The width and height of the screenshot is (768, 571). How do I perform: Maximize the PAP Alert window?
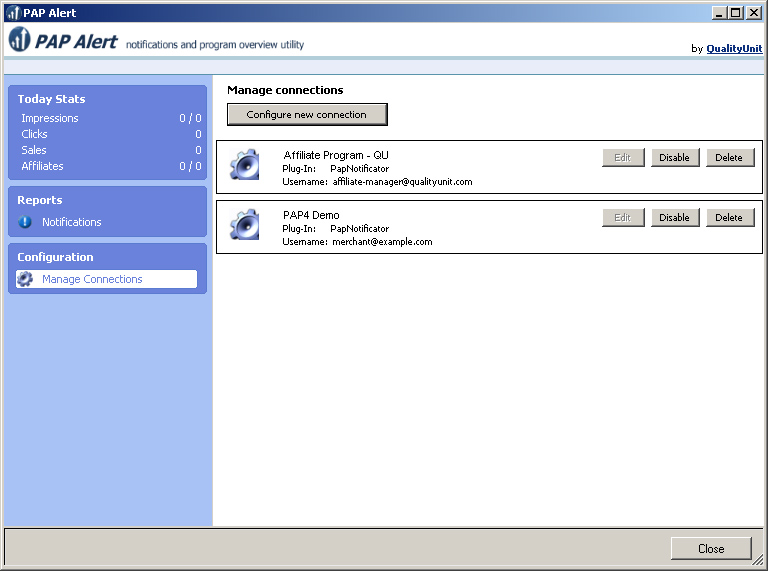736,13
